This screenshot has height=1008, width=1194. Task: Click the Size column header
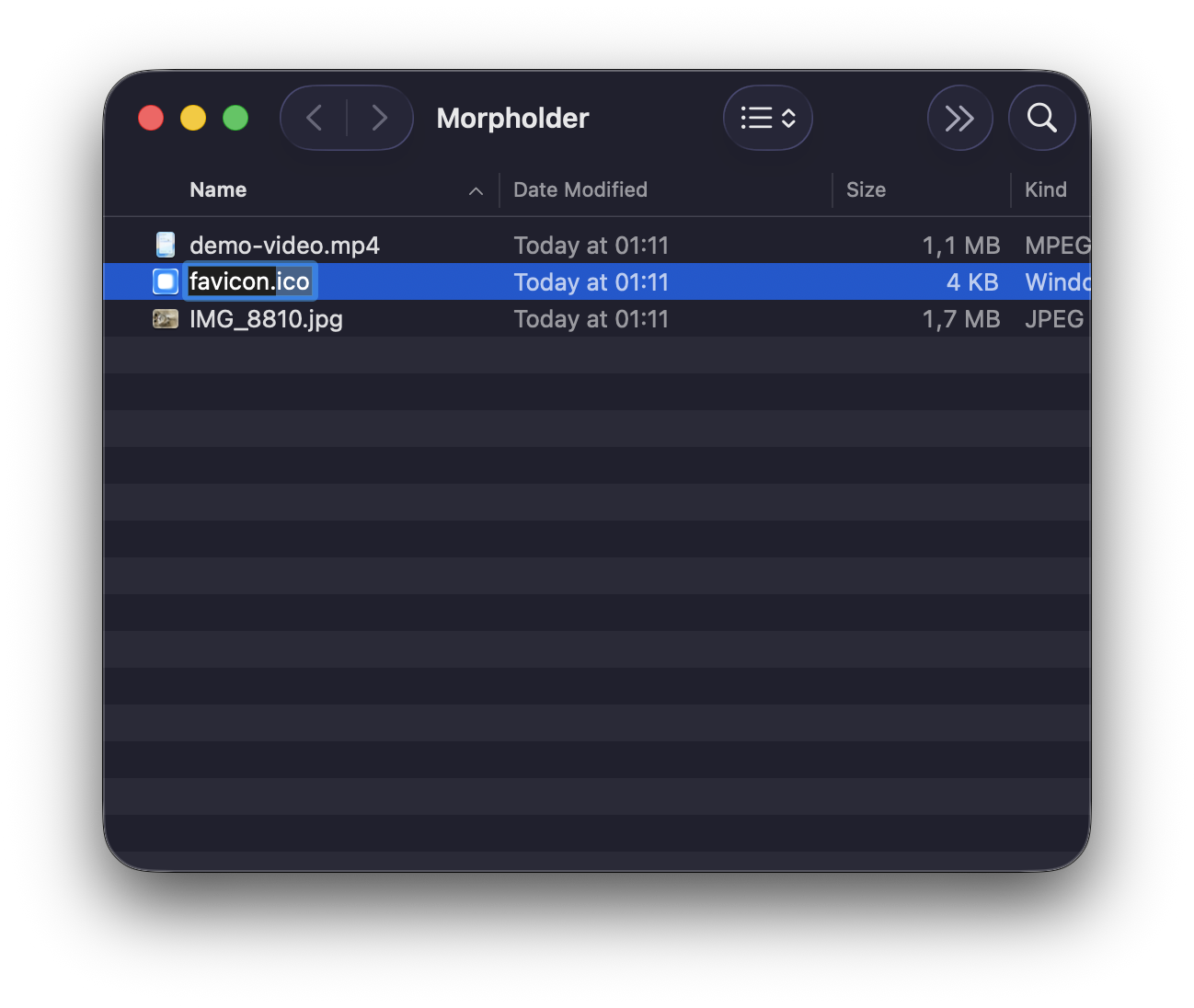(x=866, y=189)
